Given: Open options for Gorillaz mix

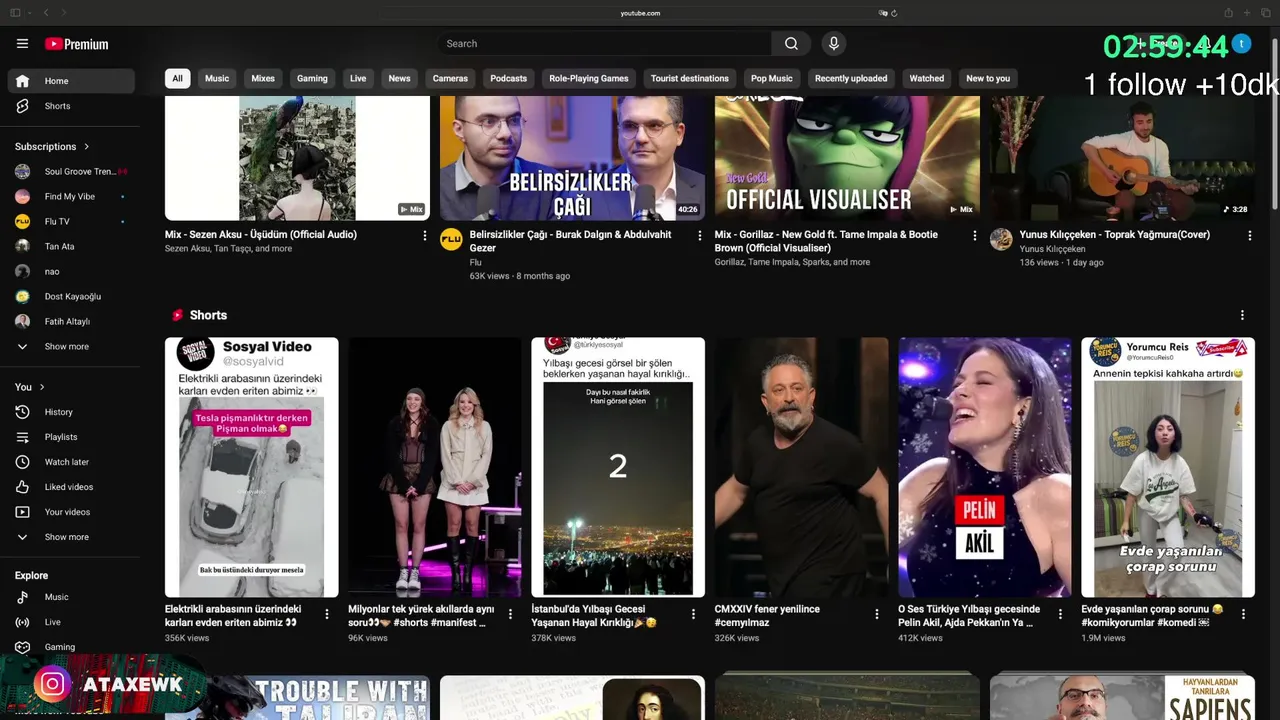Looking at the screenshot, I should [x=974, y=236].
